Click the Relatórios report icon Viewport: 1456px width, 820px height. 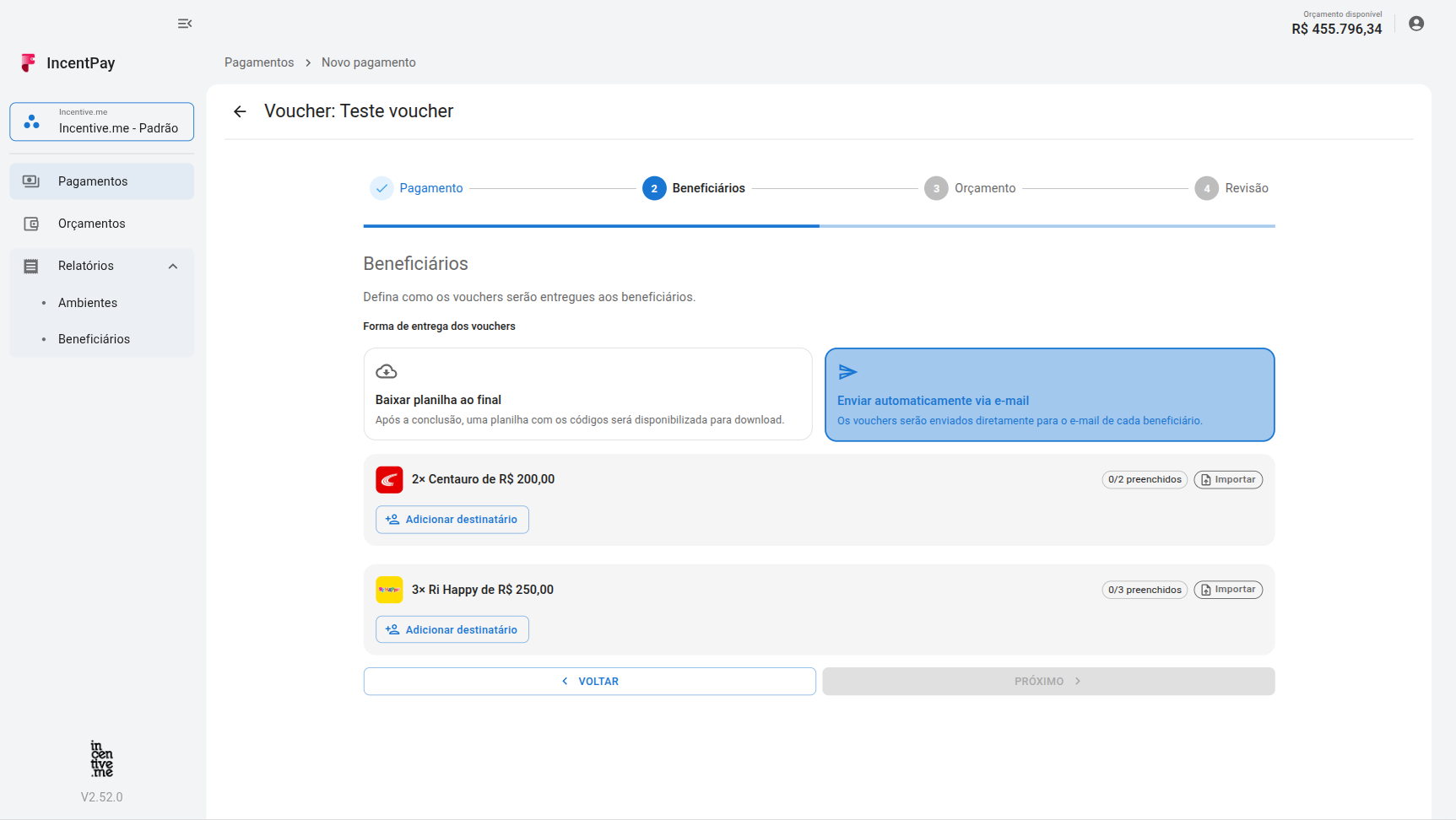pos(31,266)
